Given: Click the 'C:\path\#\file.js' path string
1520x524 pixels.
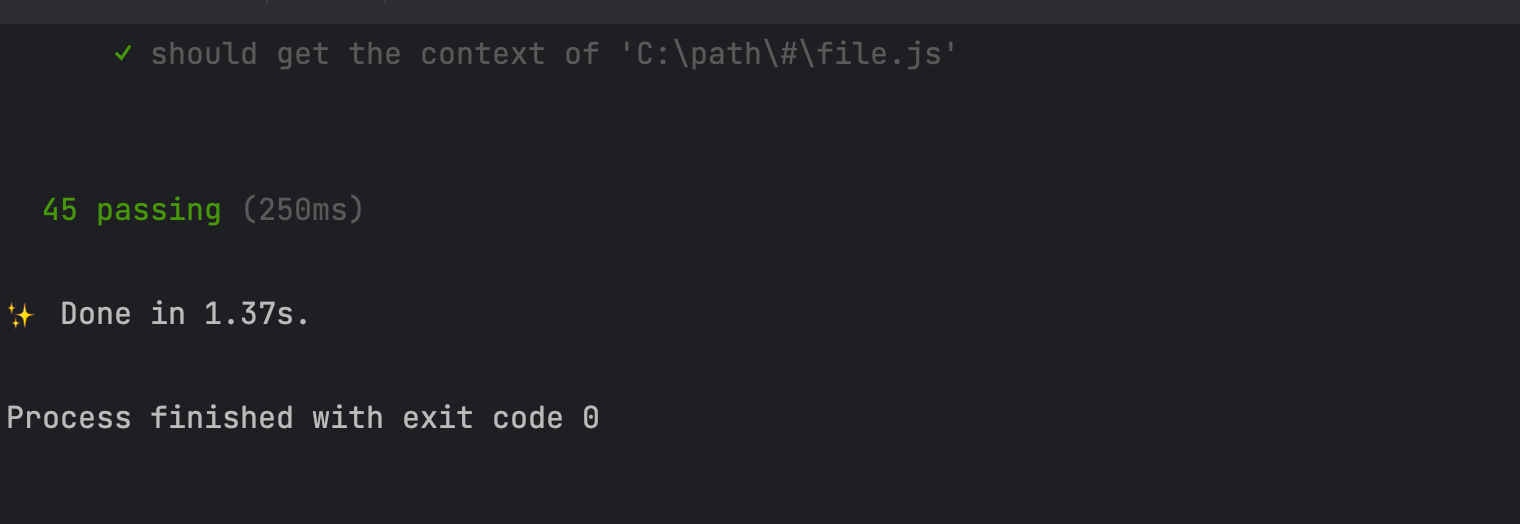Looking at the screenshot, I should click(x=789, y=53).
